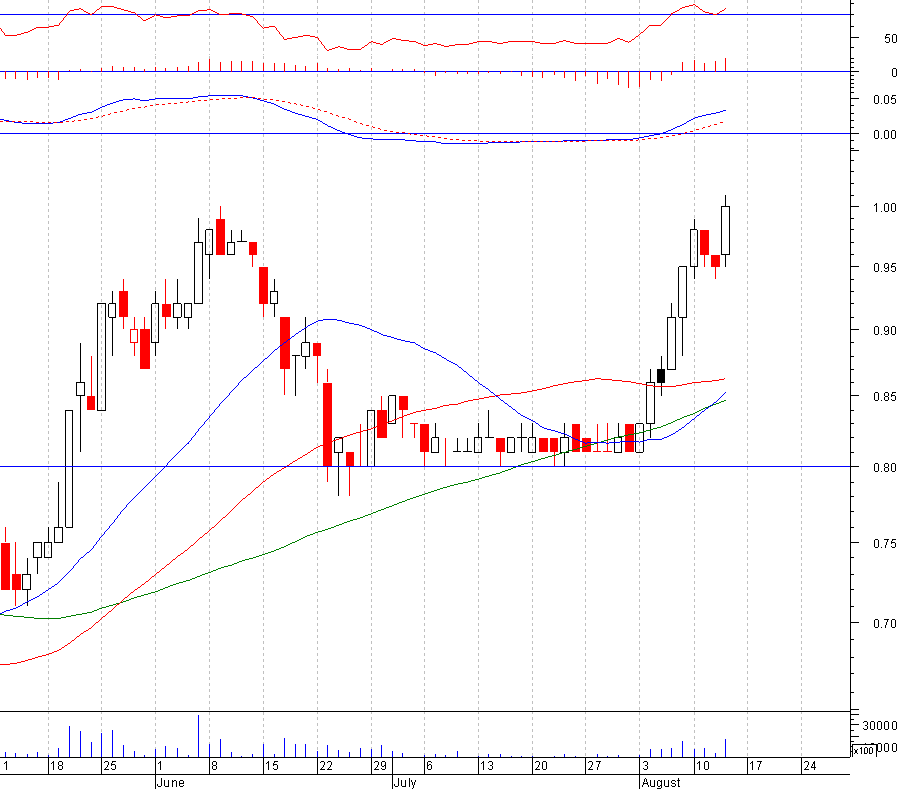
Task: Select the 0.05 MACD scale label
Action: [884, 100]
